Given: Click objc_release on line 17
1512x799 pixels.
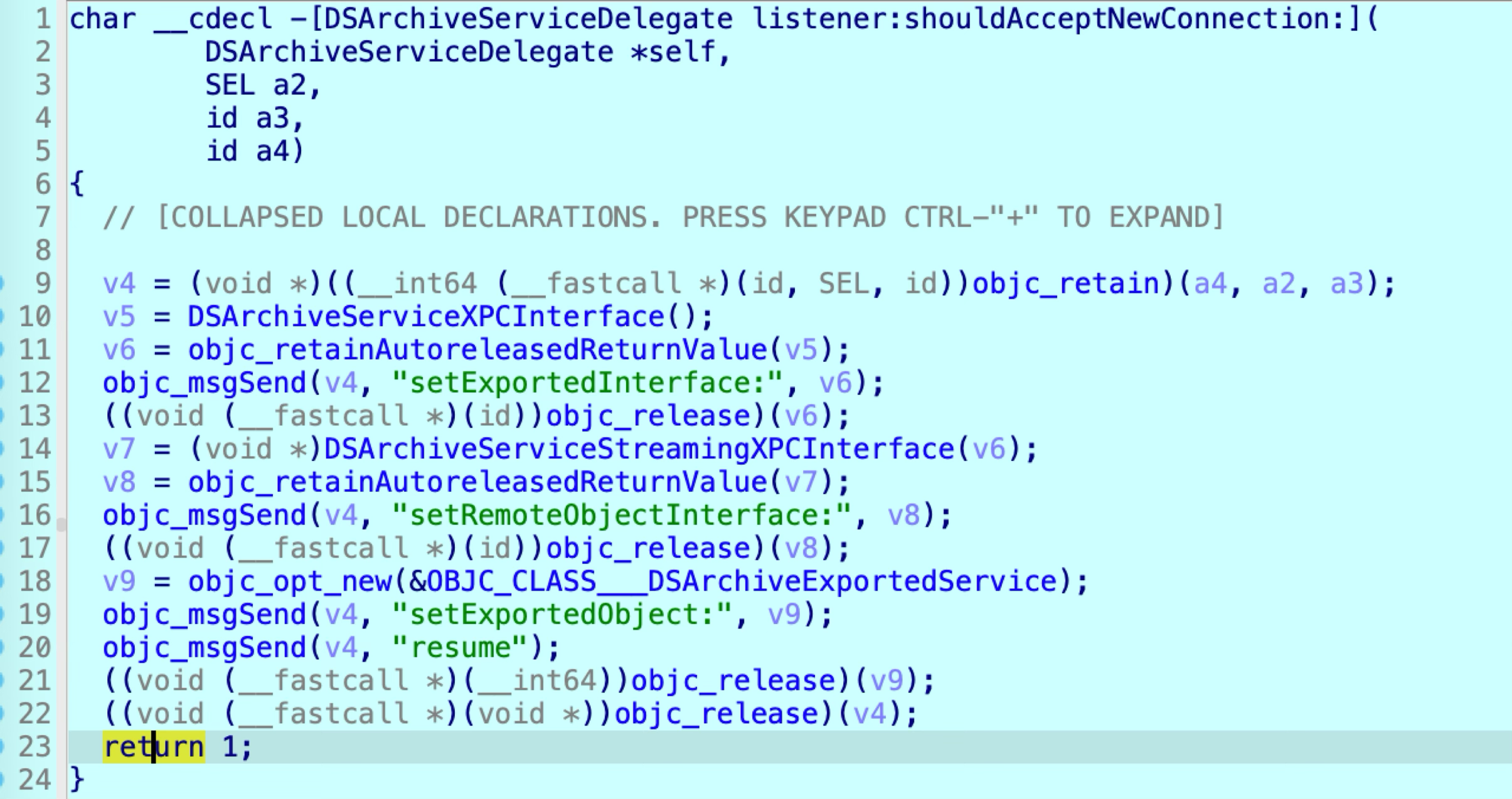Looking at the screenshot, I should [649, 549].
